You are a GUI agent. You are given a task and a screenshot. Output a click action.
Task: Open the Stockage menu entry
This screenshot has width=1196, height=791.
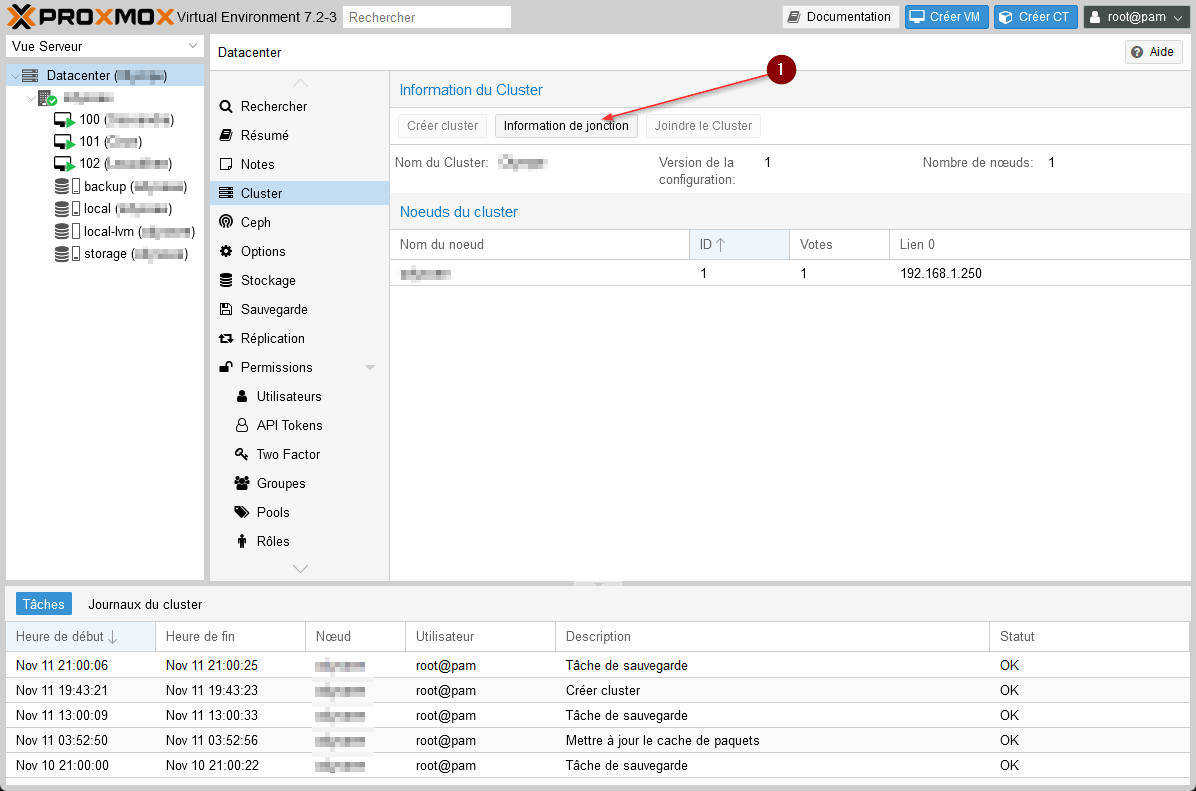[268, 280]
